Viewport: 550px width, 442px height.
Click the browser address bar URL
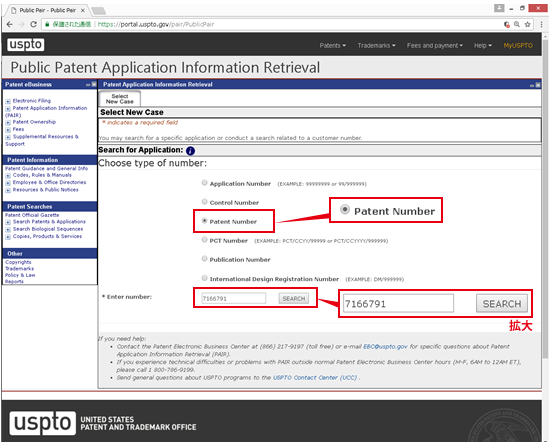click(x=156, y=24)
